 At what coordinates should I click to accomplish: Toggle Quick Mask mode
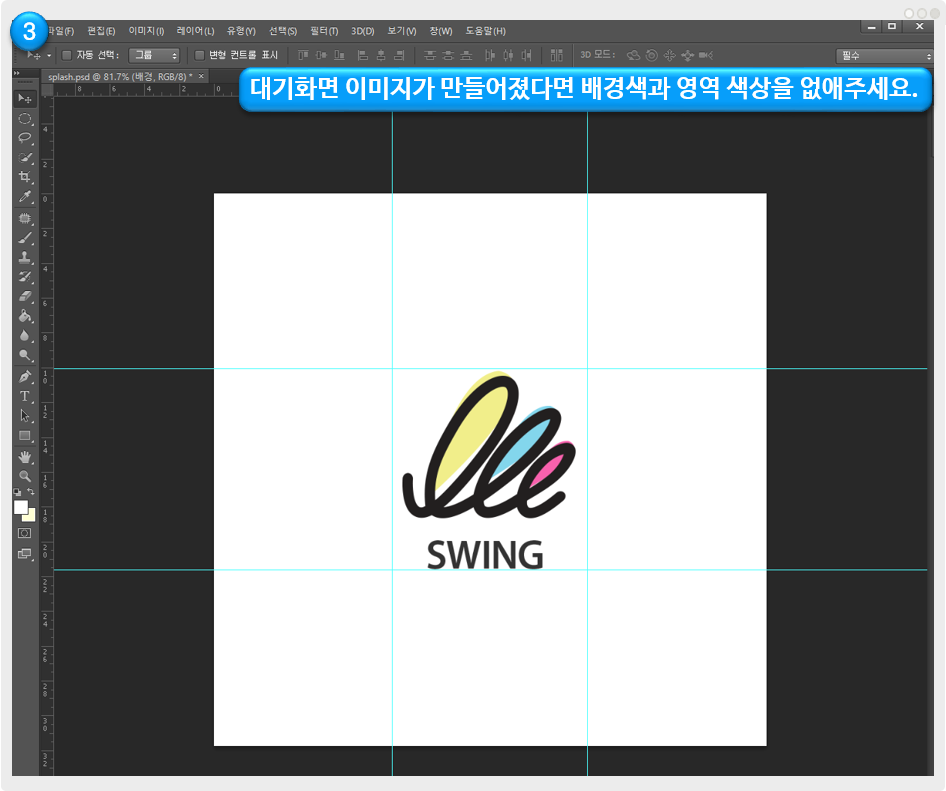[25, 533]
